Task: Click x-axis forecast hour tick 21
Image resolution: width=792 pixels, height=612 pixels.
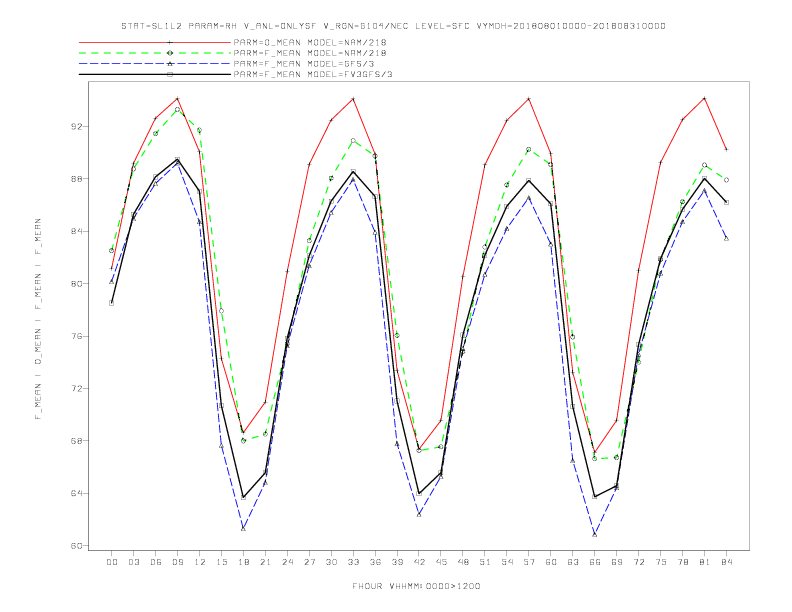Action: [x=266, y=562]
